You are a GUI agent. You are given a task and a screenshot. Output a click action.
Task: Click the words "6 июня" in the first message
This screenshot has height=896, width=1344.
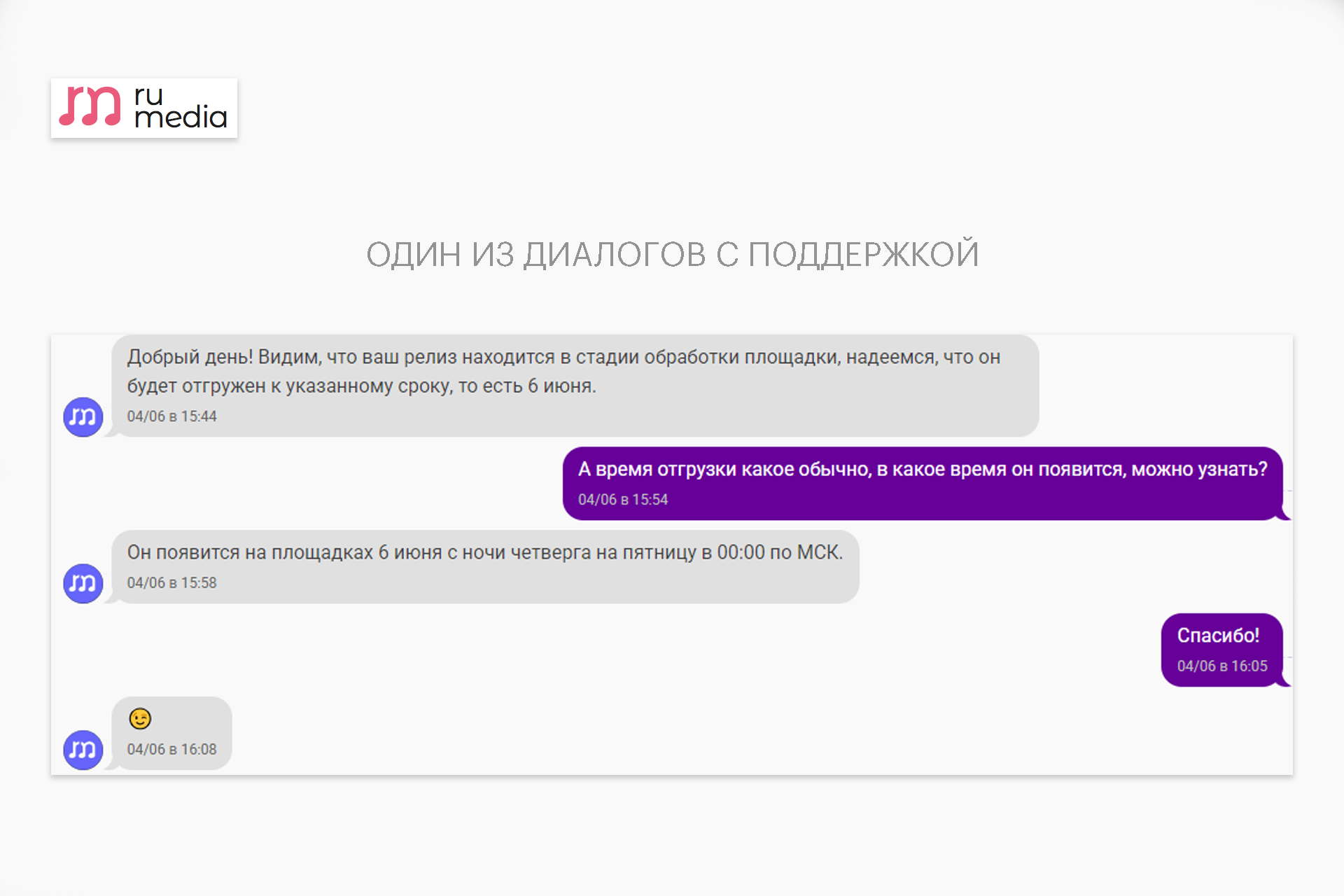pyautogui.click(x=561, y=386)
